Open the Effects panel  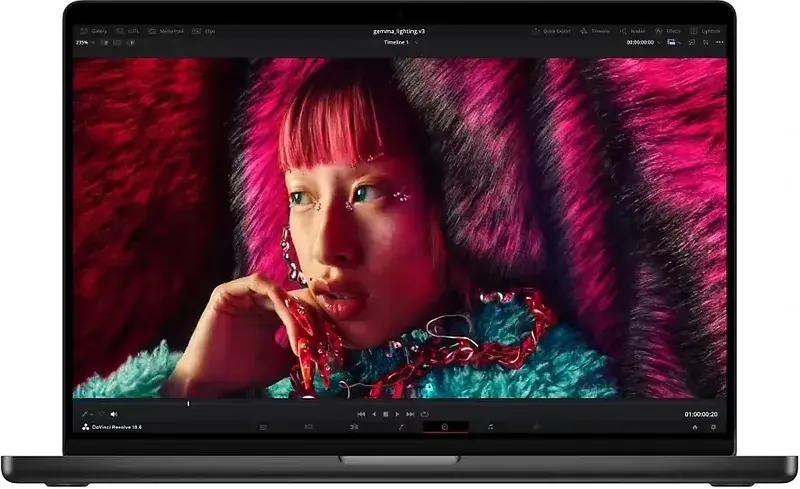(668, 31)
